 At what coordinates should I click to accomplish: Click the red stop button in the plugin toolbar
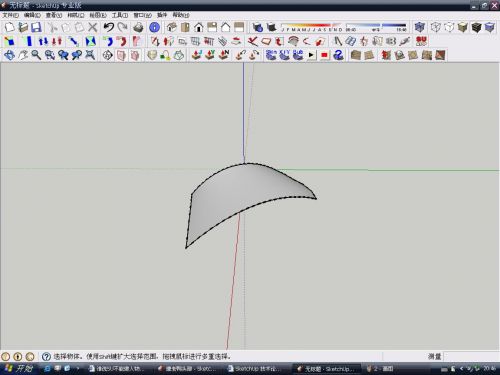point(324,55)
